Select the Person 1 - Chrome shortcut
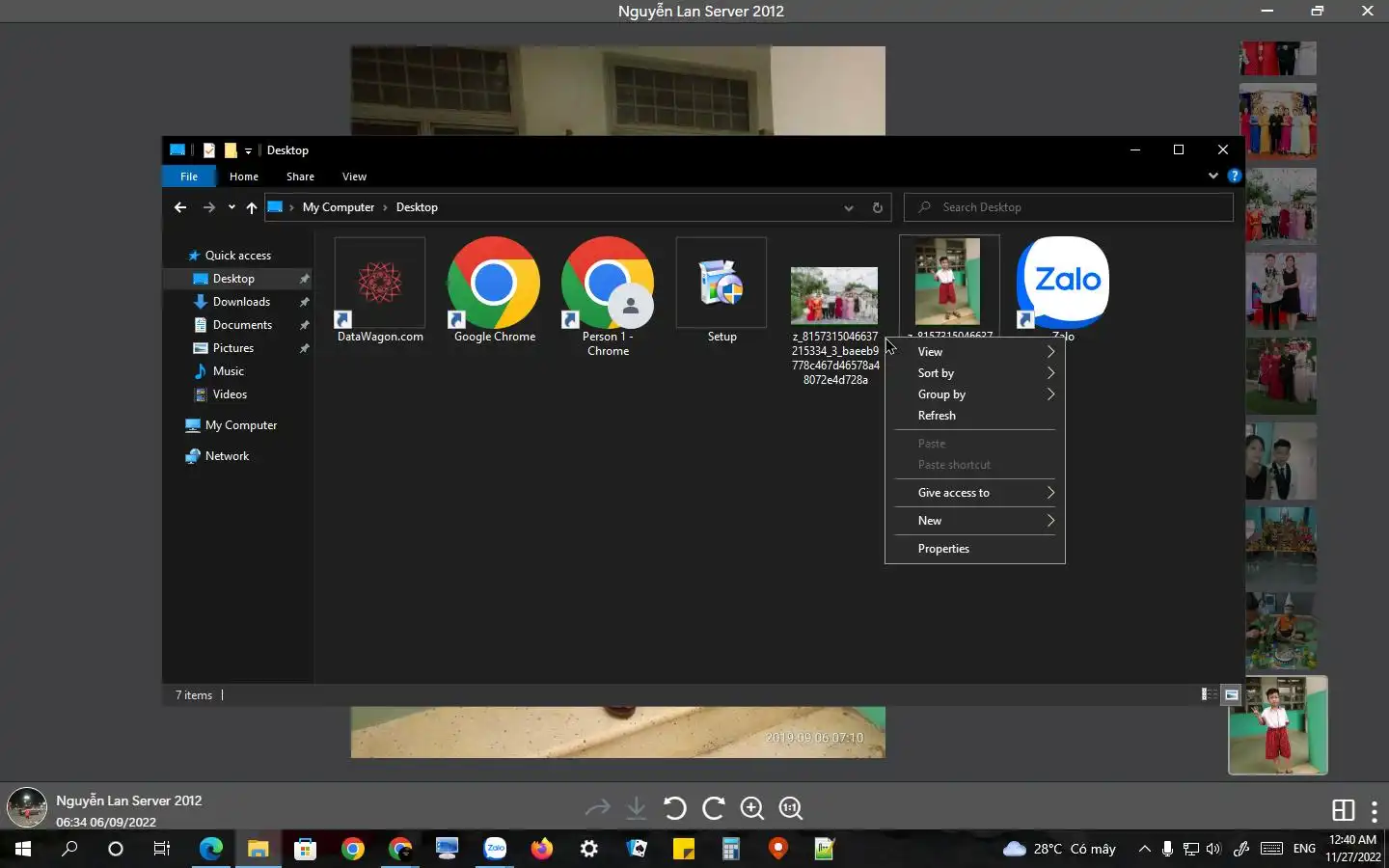The width and height of the screenshot is (1389, 868). (608, 297)
